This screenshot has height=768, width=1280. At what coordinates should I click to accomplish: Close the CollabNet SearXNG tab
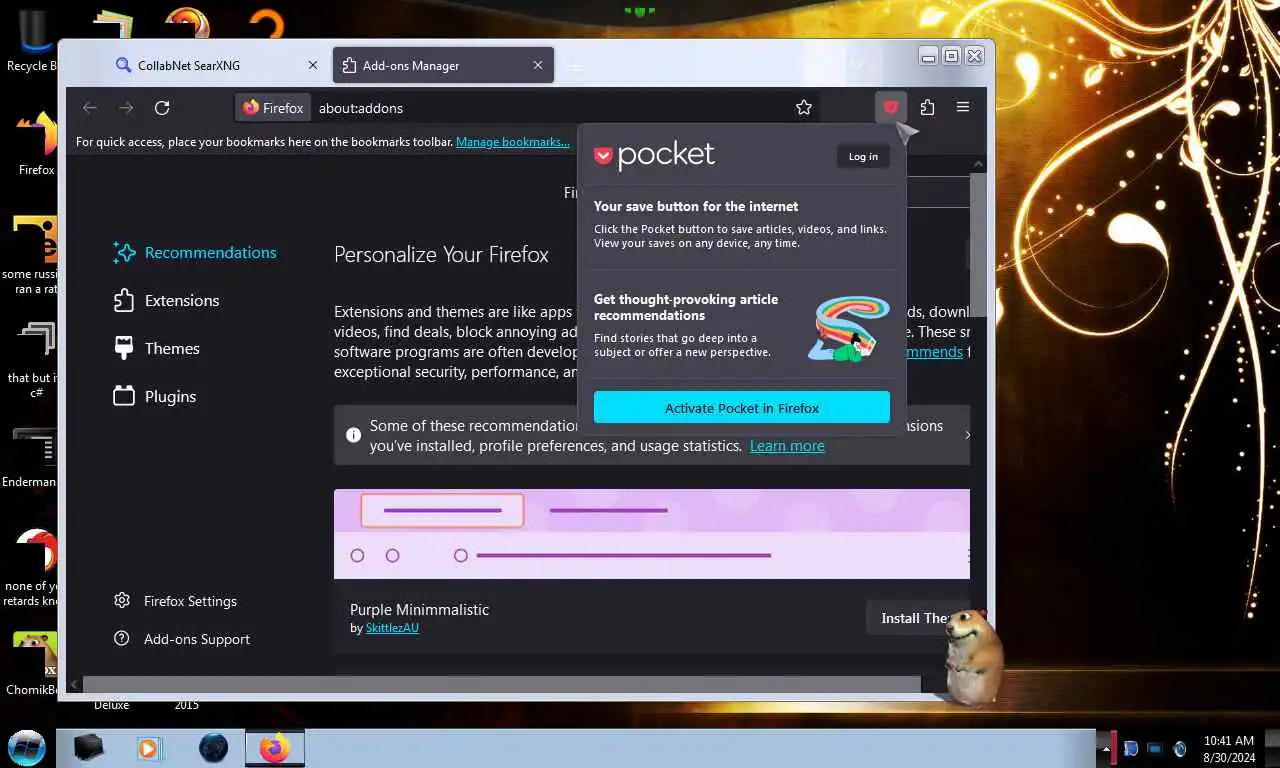(x=312, y=65)
